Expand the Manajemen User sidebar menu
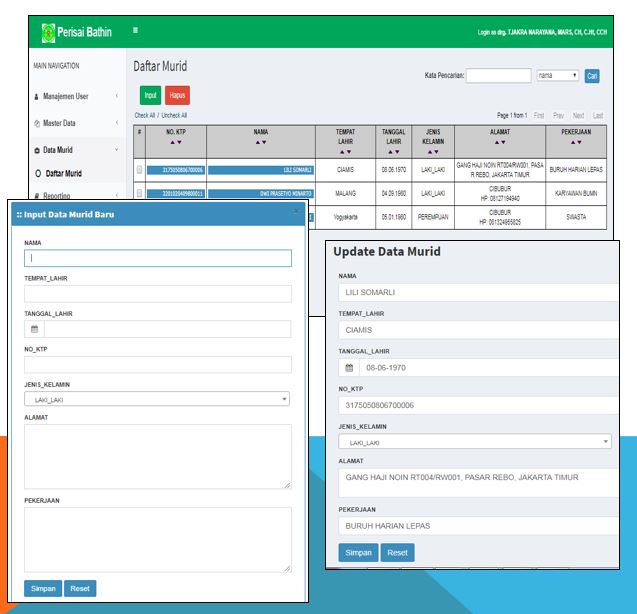The image size is (637, 614). tap(70, 96)
